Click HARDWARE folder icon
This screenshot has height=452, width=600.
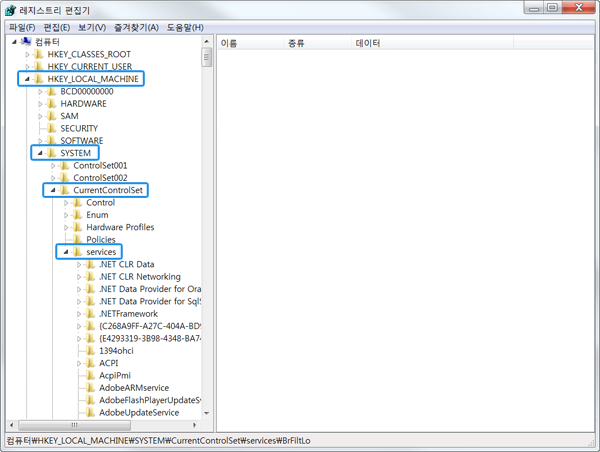tap(52, 103)
